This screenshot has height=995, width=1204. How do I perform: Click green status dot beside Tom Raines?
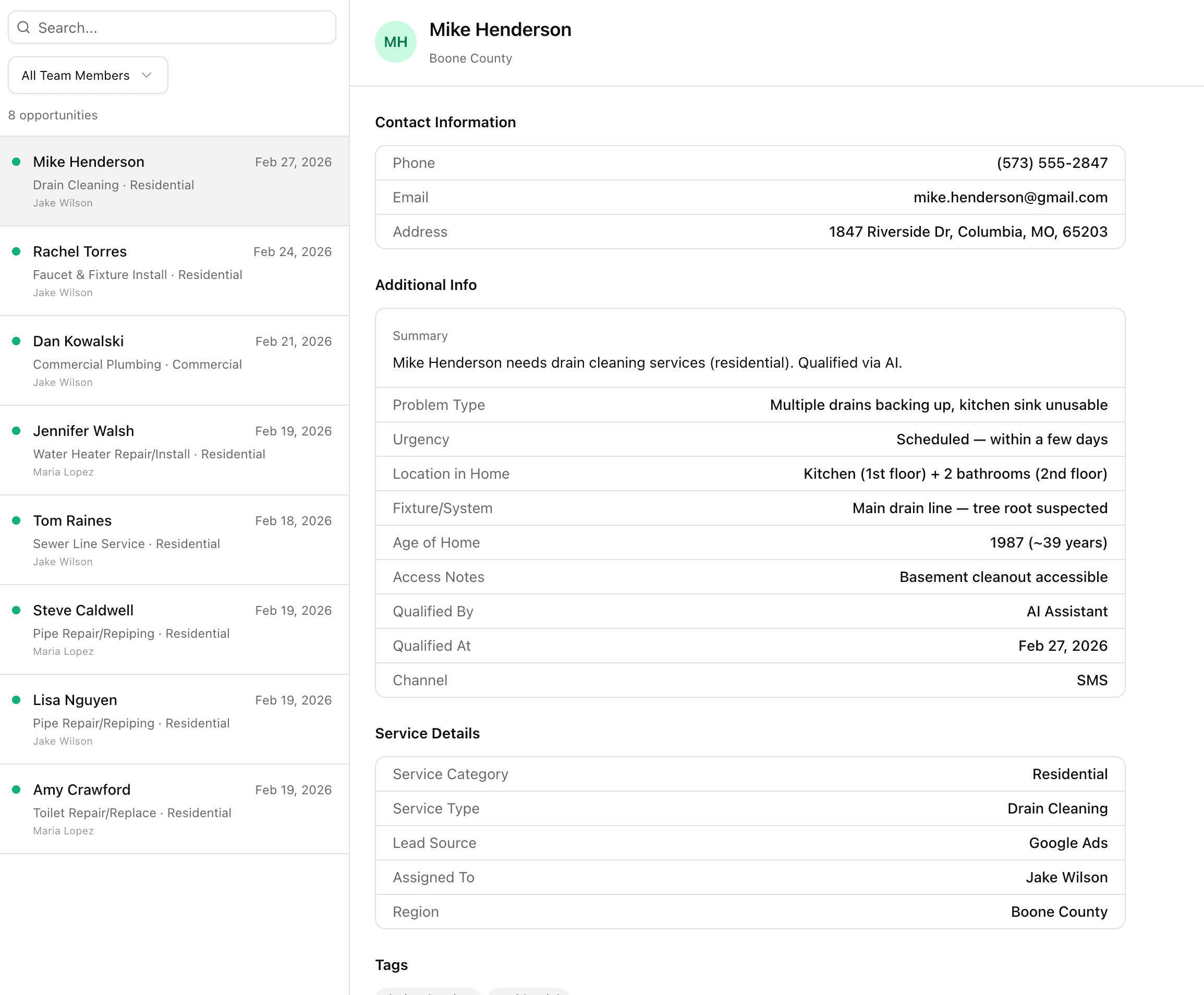pyautogui.click(x=17, y=521)
